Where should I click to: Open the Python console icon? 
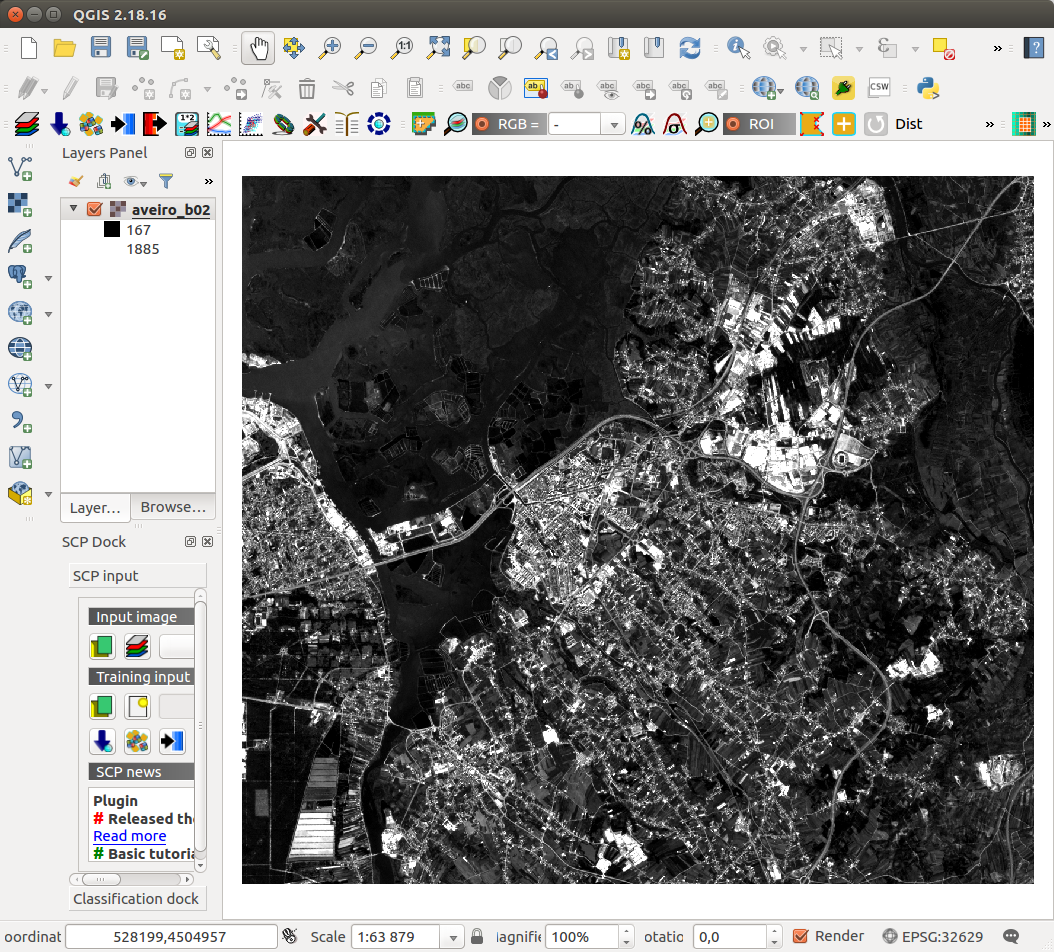point(928,88)
